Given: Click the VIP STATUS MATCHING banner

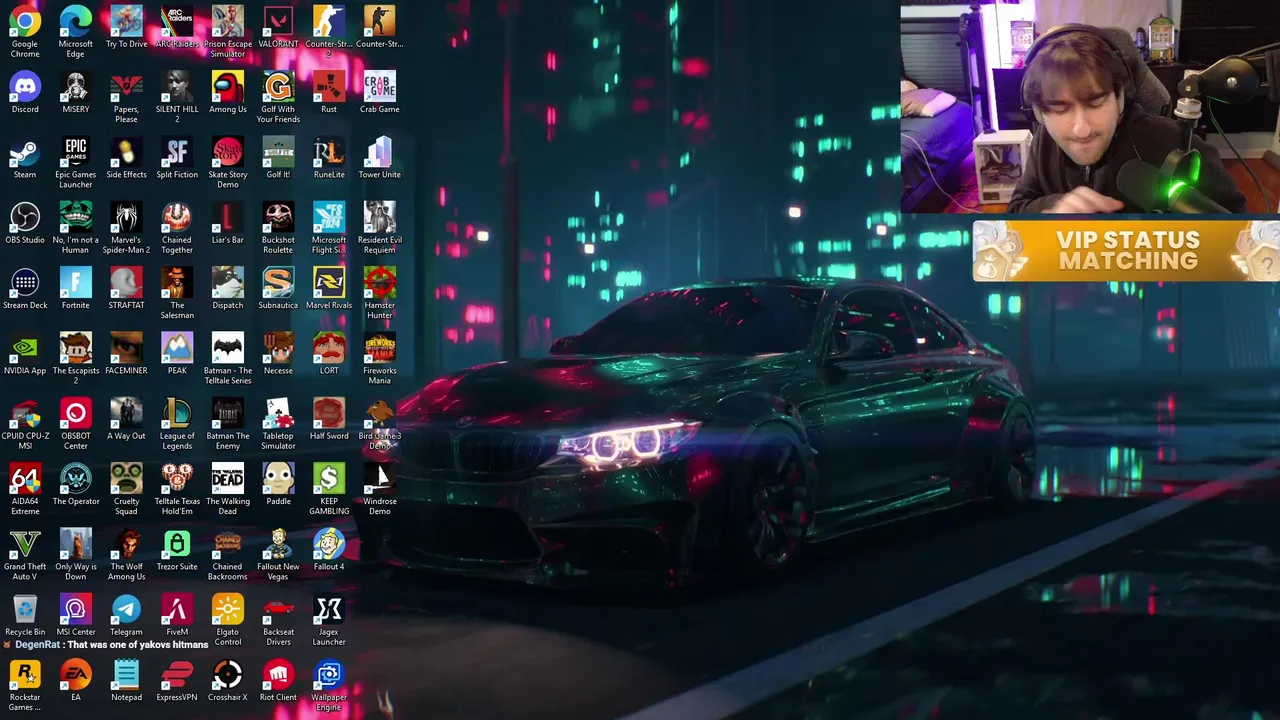Looking at the screenshot, I should click(1126, 250).
